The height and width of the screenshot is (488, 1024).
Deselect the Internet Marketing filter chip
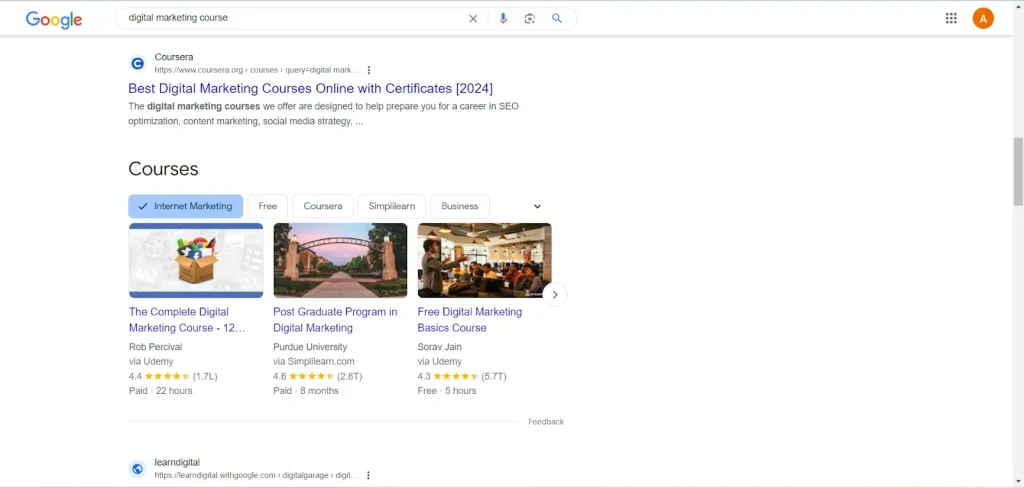click(x=185, y=206)
